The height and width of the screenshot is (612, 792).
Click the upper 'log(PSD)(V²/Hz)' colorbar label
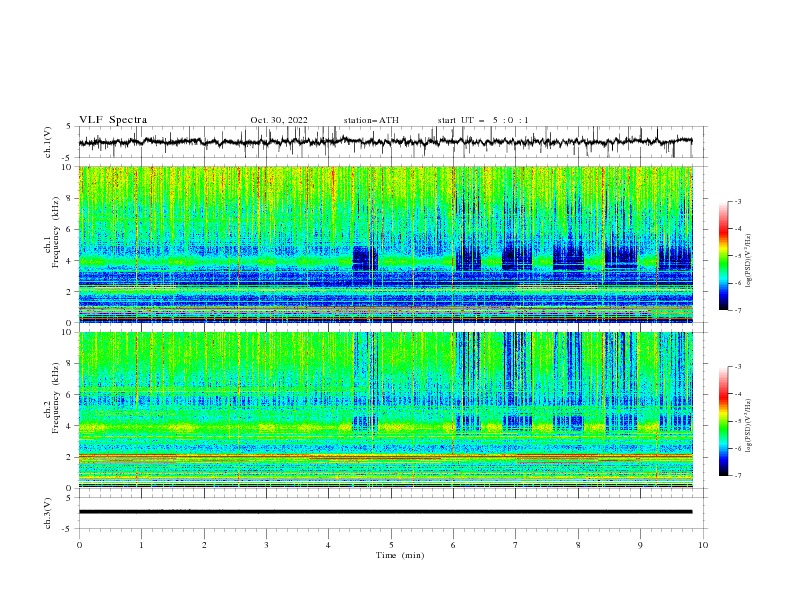748,261
